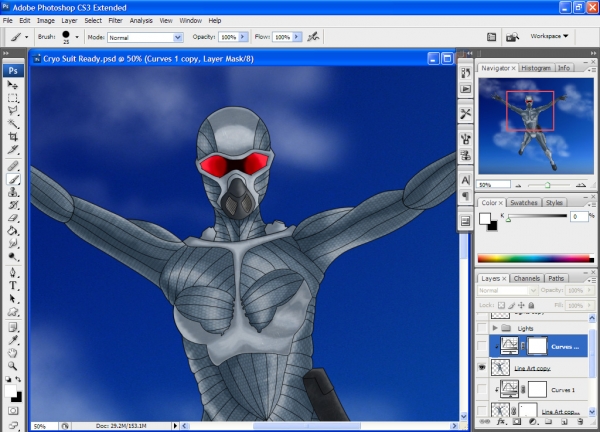The width and height of the screenshot is (600, 432).
Task: Switch to the Swatches tab
Action: click(523, 202)
